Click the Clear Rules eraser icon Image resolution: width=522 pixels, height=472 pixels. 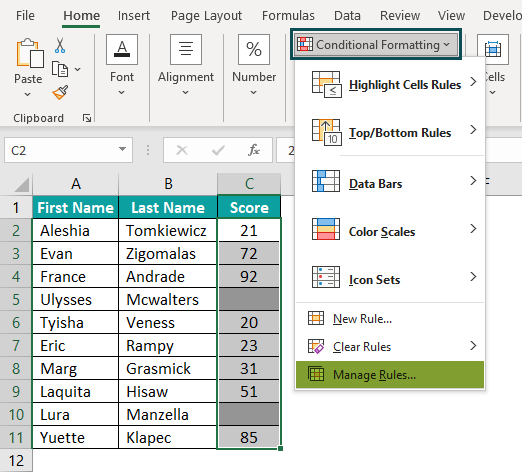316,346
